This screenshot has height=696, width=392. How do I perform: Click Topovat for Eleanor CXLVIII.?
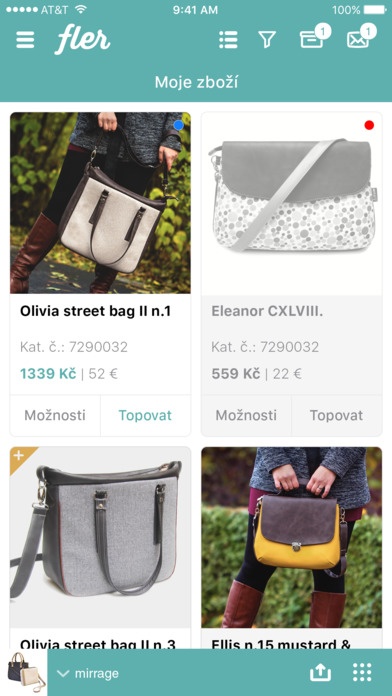337,415
